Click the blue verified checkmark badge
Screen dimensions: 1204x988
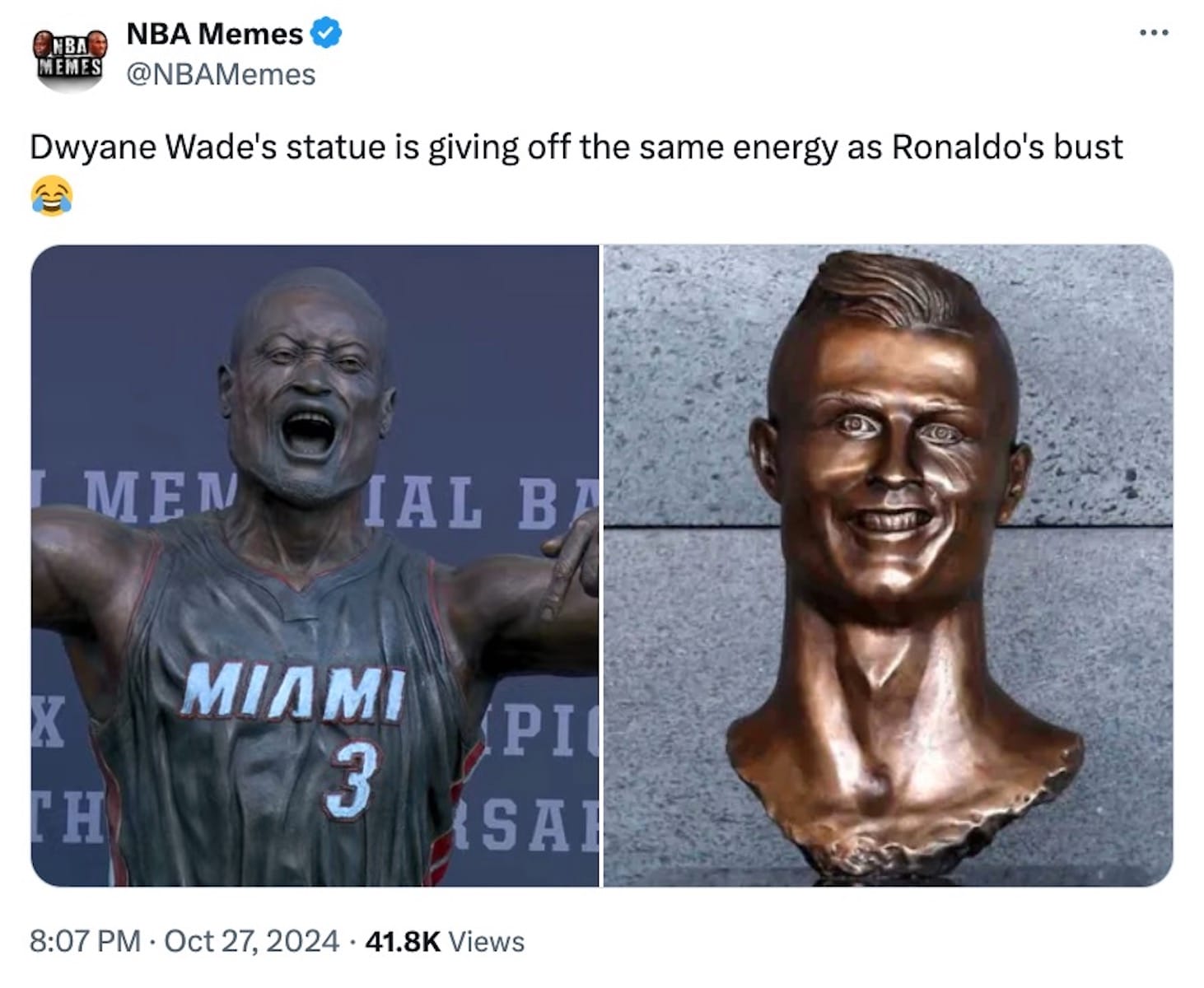pos(326,34)
